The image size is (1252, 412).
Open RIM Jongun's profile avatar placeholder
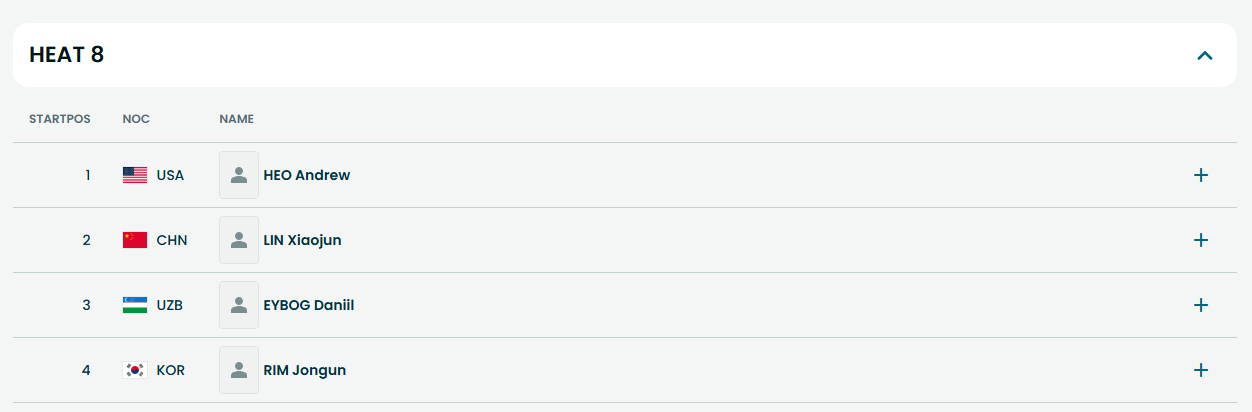click(x=239, y=370)
